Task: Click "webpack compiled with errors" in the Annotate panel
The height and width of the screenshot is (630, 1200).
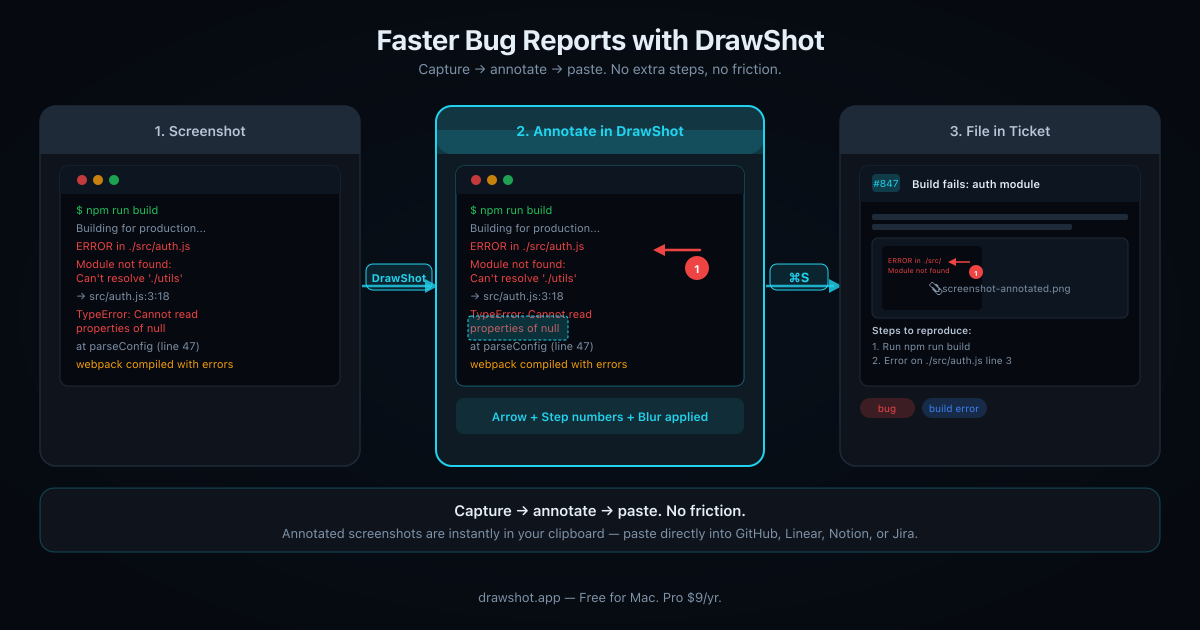Action: pos(549,364)
